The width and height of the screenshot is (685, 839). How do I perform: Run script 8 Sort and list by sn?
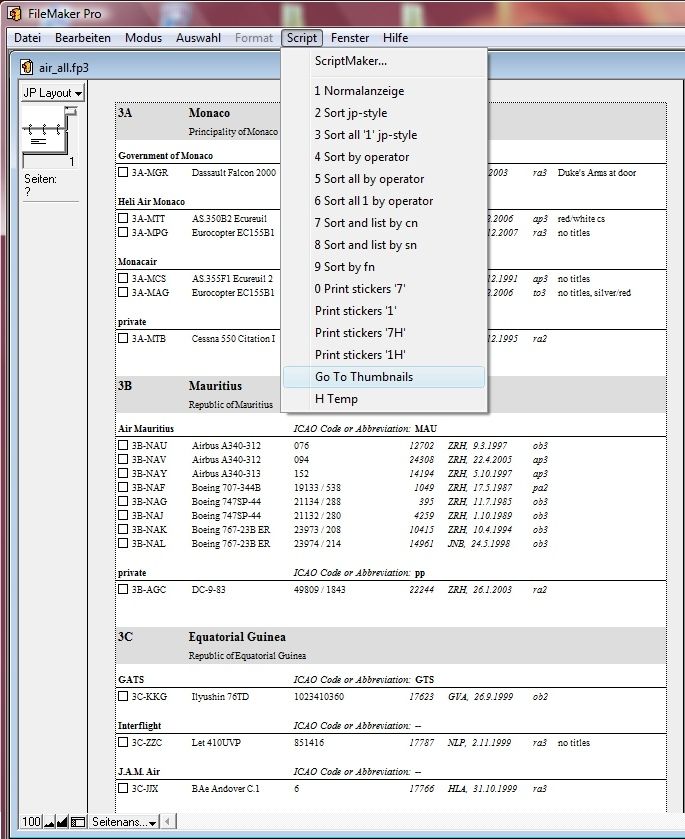384,245
